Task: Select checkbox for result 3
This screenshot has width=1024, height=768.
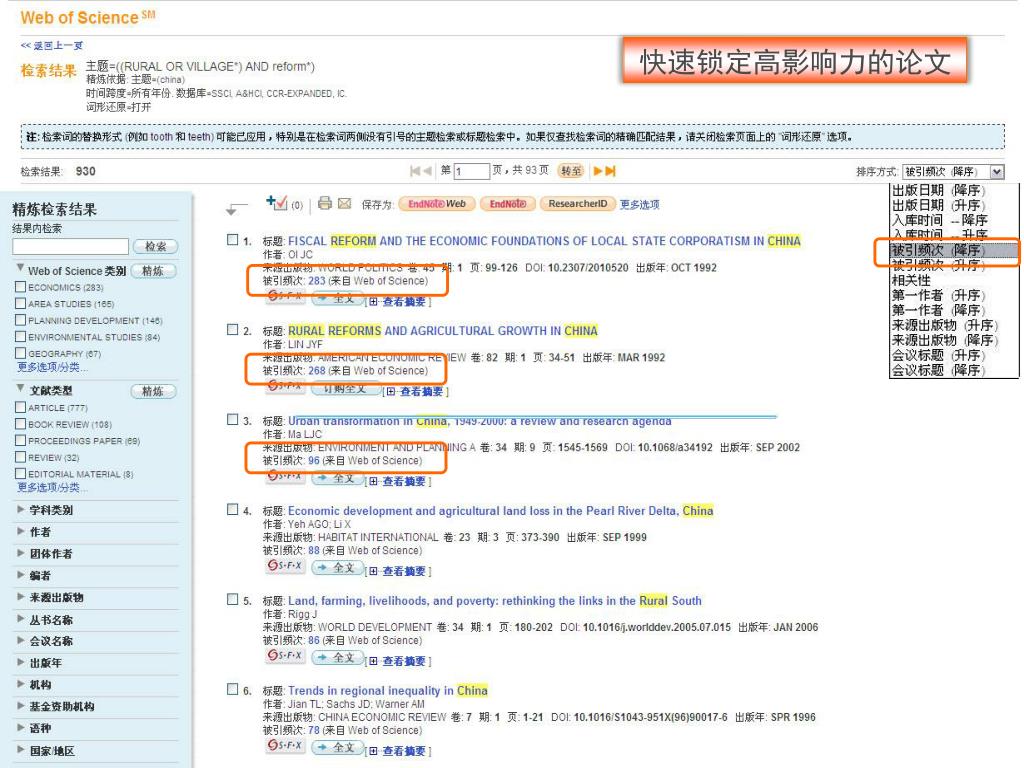Action: click(232, 419)
